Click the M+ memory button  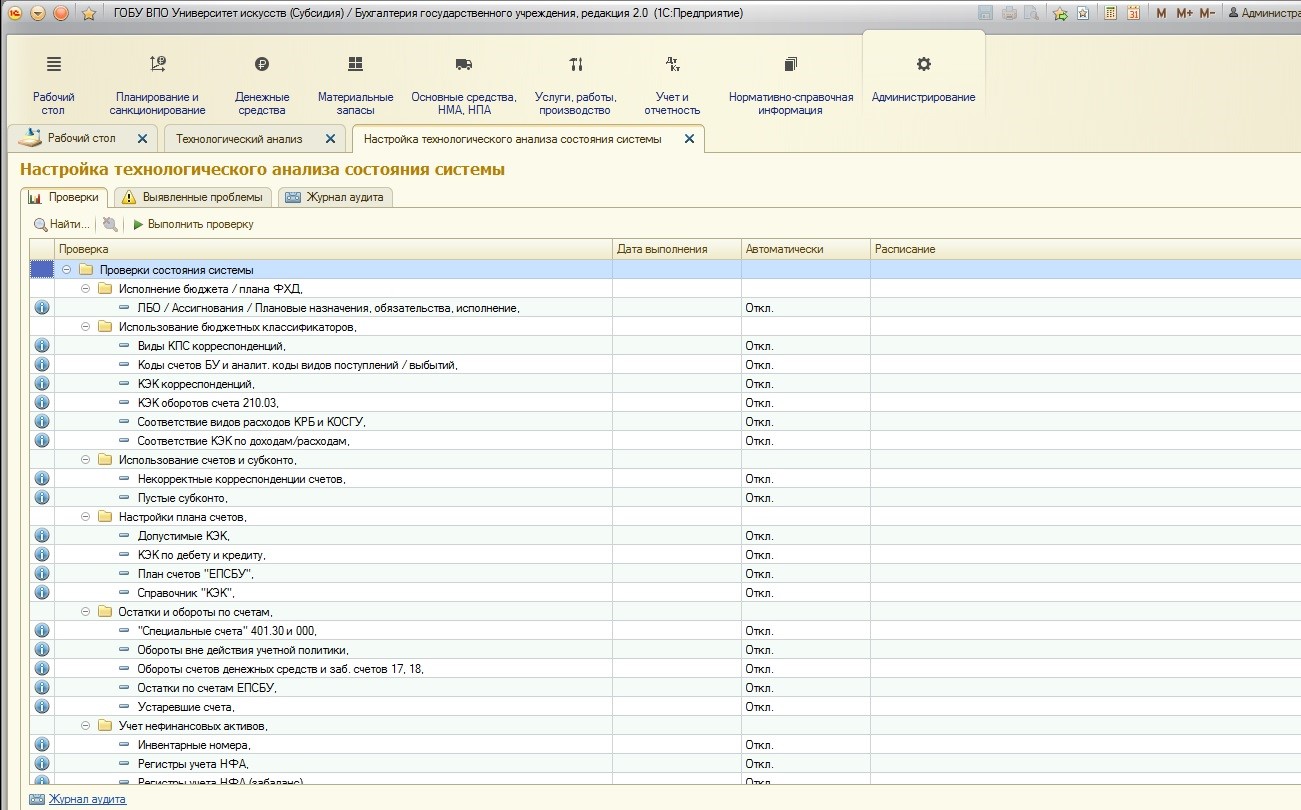(1184, 13)
